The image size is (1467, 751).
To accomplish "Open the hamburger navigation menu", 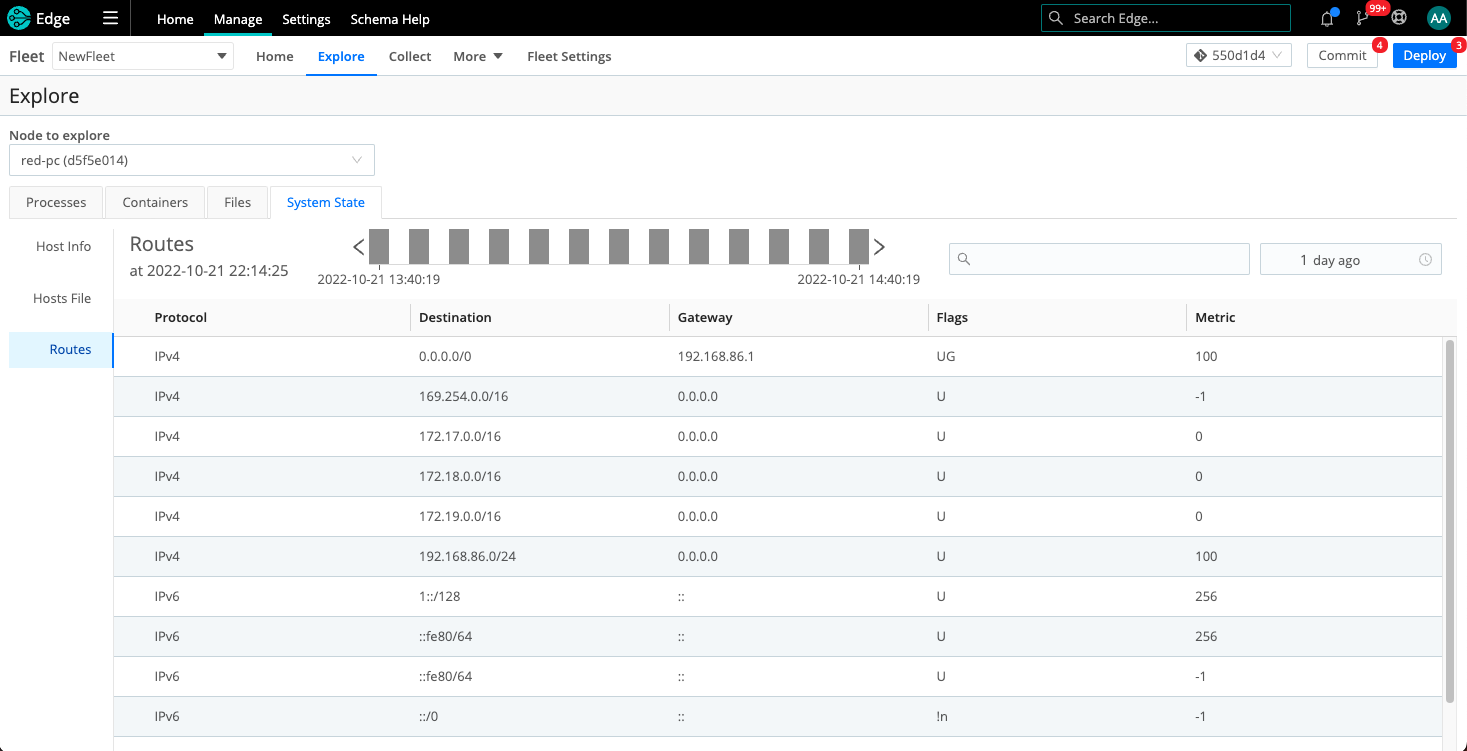I will pyautogui.click(x=110, y=18).
